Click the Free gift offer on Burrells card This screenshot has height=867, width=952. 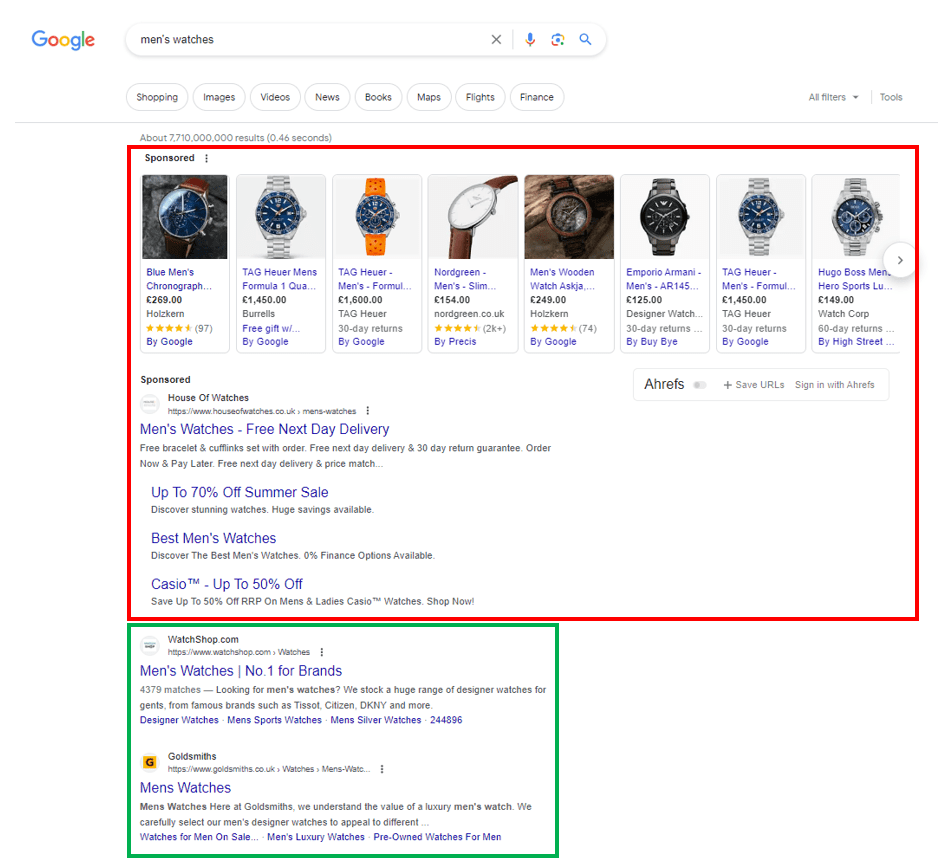tap(271, 328)
